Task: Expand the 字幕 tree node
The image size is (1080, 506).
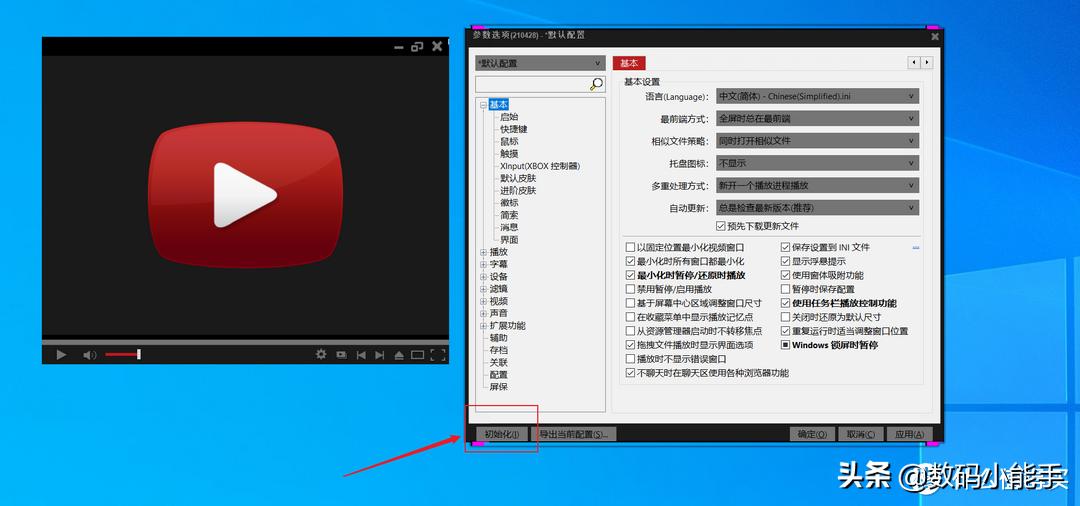Action: pos(484,264)
